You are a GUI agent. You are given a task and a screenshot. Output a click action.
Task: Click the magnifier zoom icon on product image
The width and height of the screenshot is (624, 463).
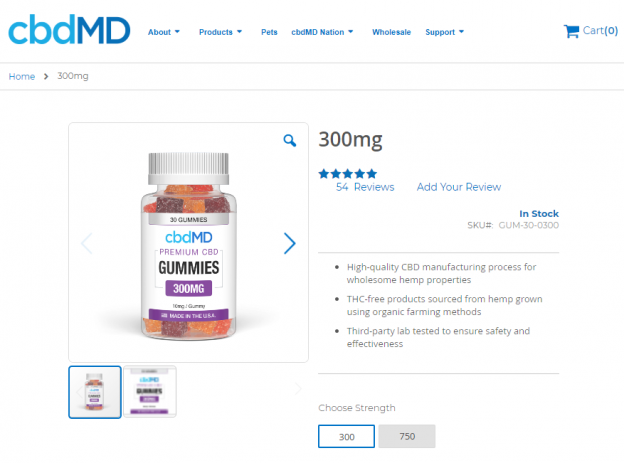point(290,140)
